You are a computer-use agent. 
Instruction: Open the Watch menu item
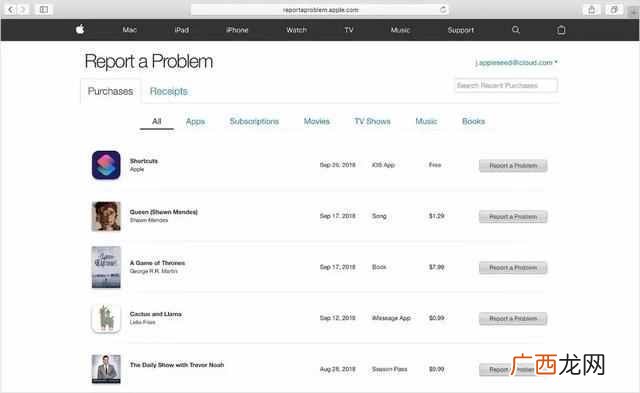[296, 30]
